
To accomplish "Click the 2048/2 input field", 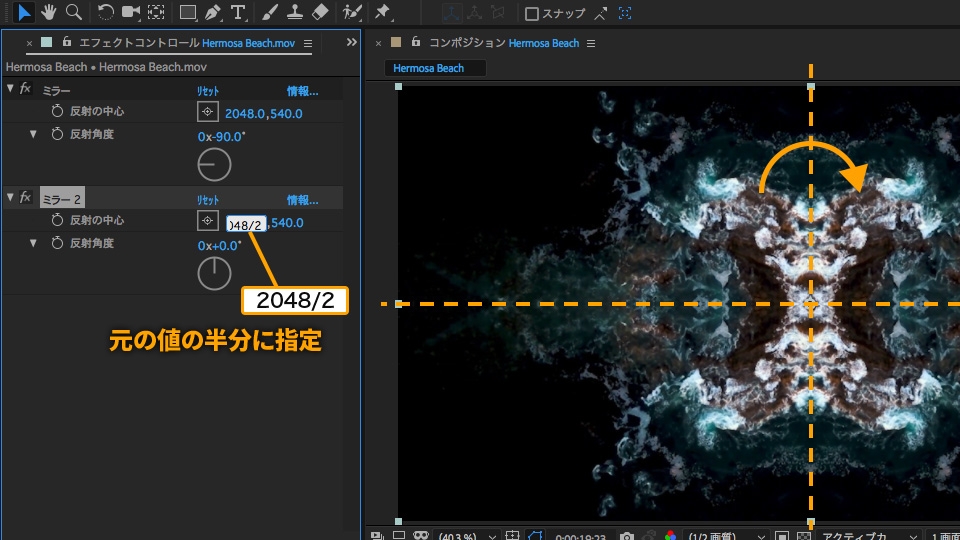I will tap(246, 224).
